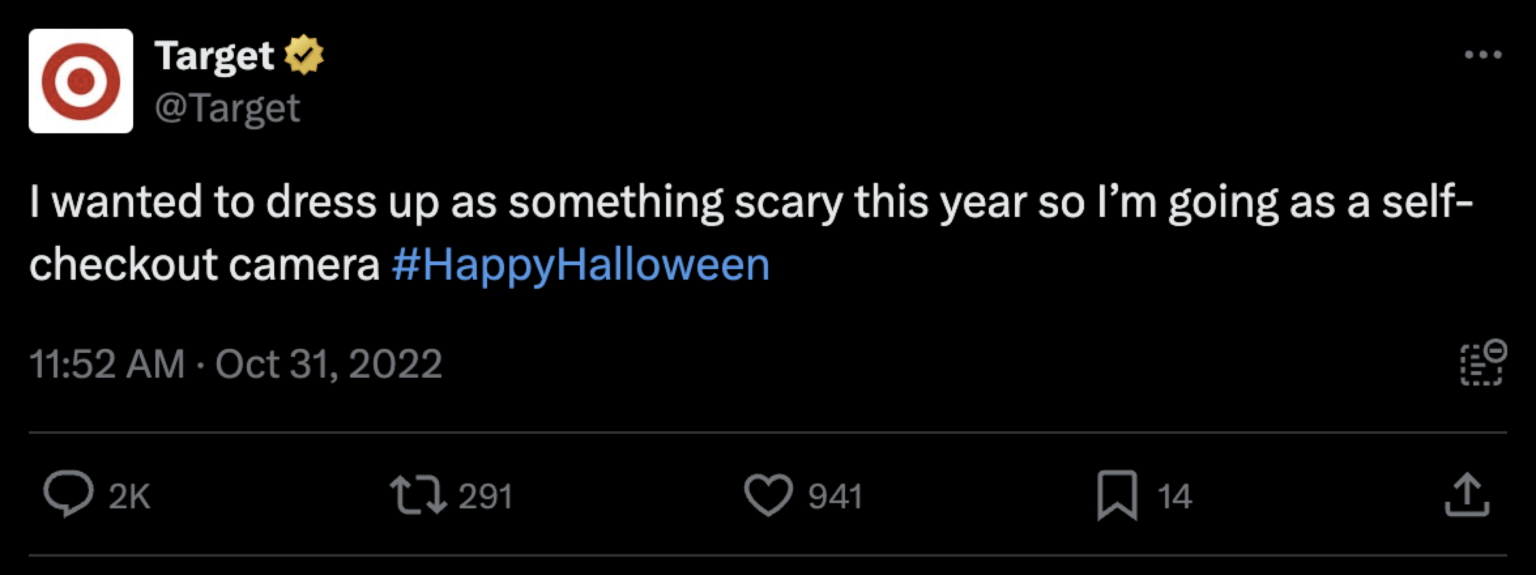Click the Oct 31, 2022 date
This screenshot has width=1536, height=575.
tap(329, 364)
